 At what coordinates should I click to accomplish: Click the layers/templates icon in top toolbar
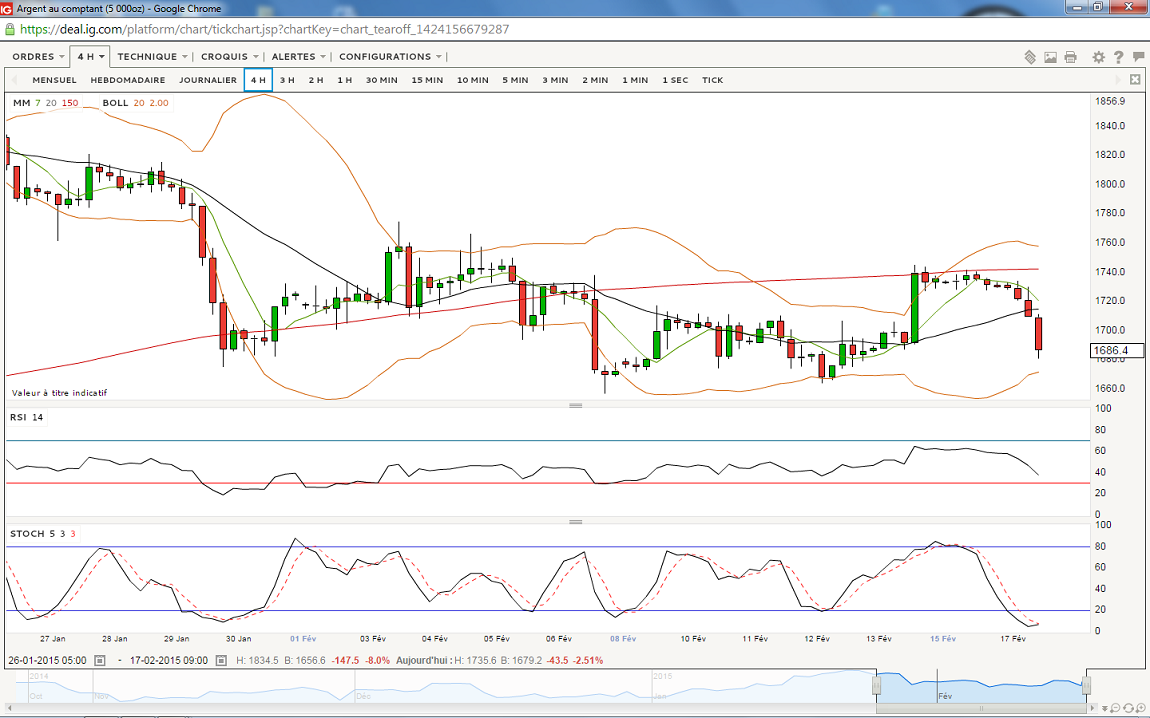coord(1030,57)
